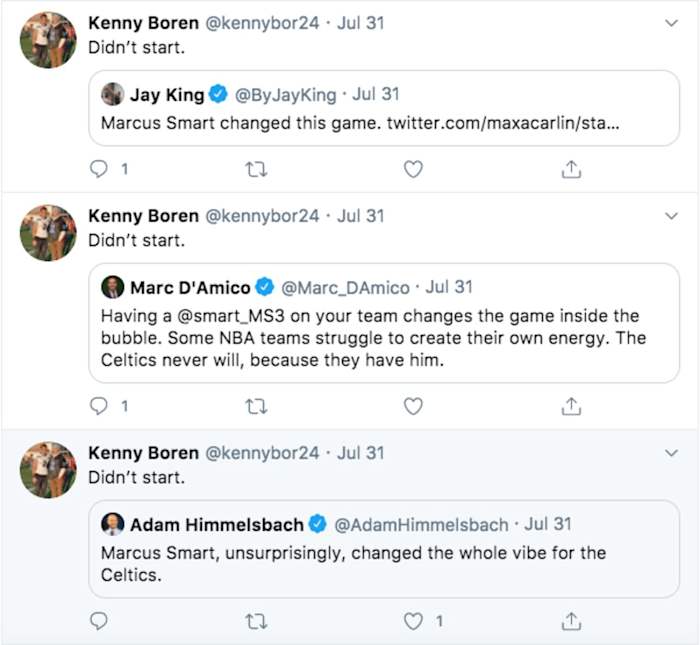The width and height of the screenshot is (700, 645).
Task: Retweet the tweet quoting Adam Himmelsbach
Action: 256,621
